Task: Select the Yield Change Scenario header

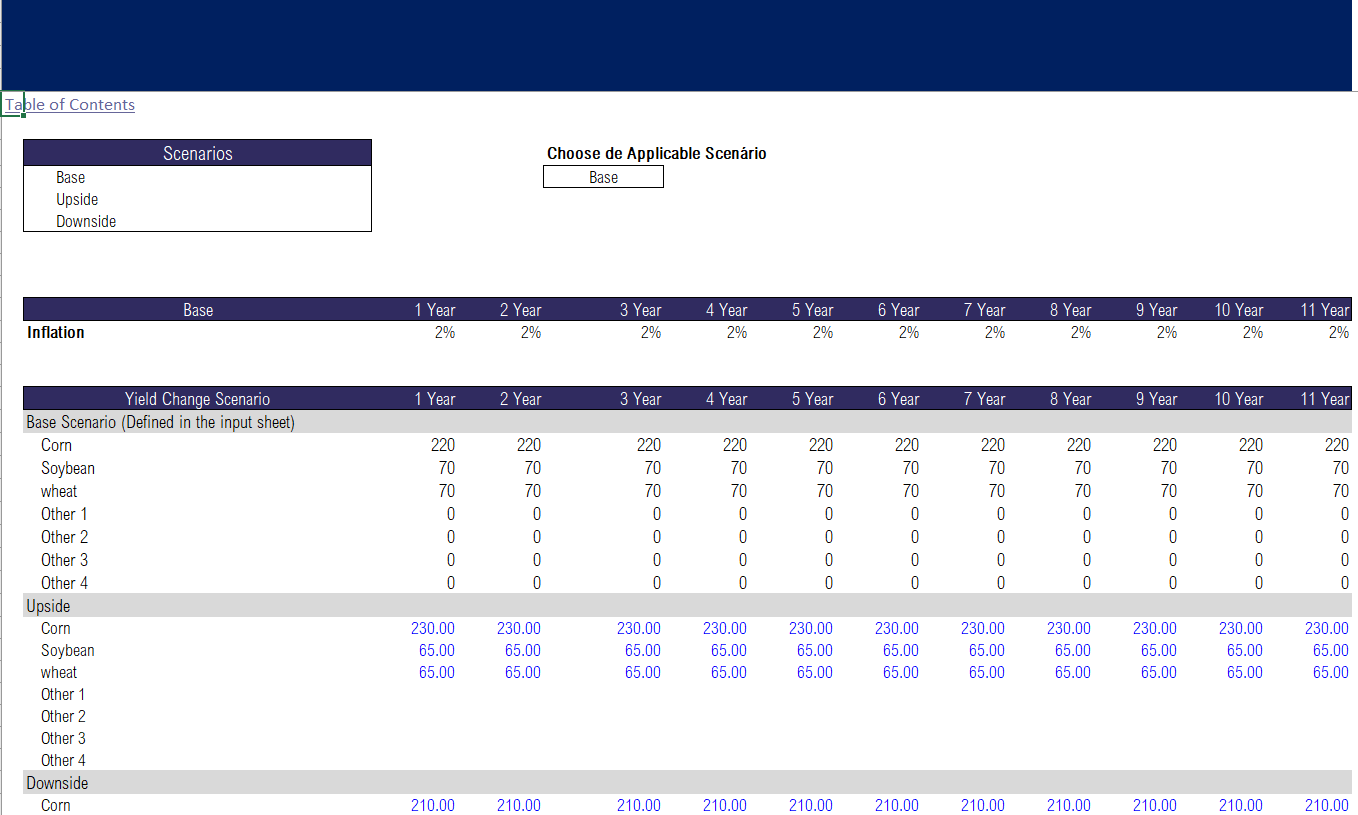Action: [x=197, y=399]
